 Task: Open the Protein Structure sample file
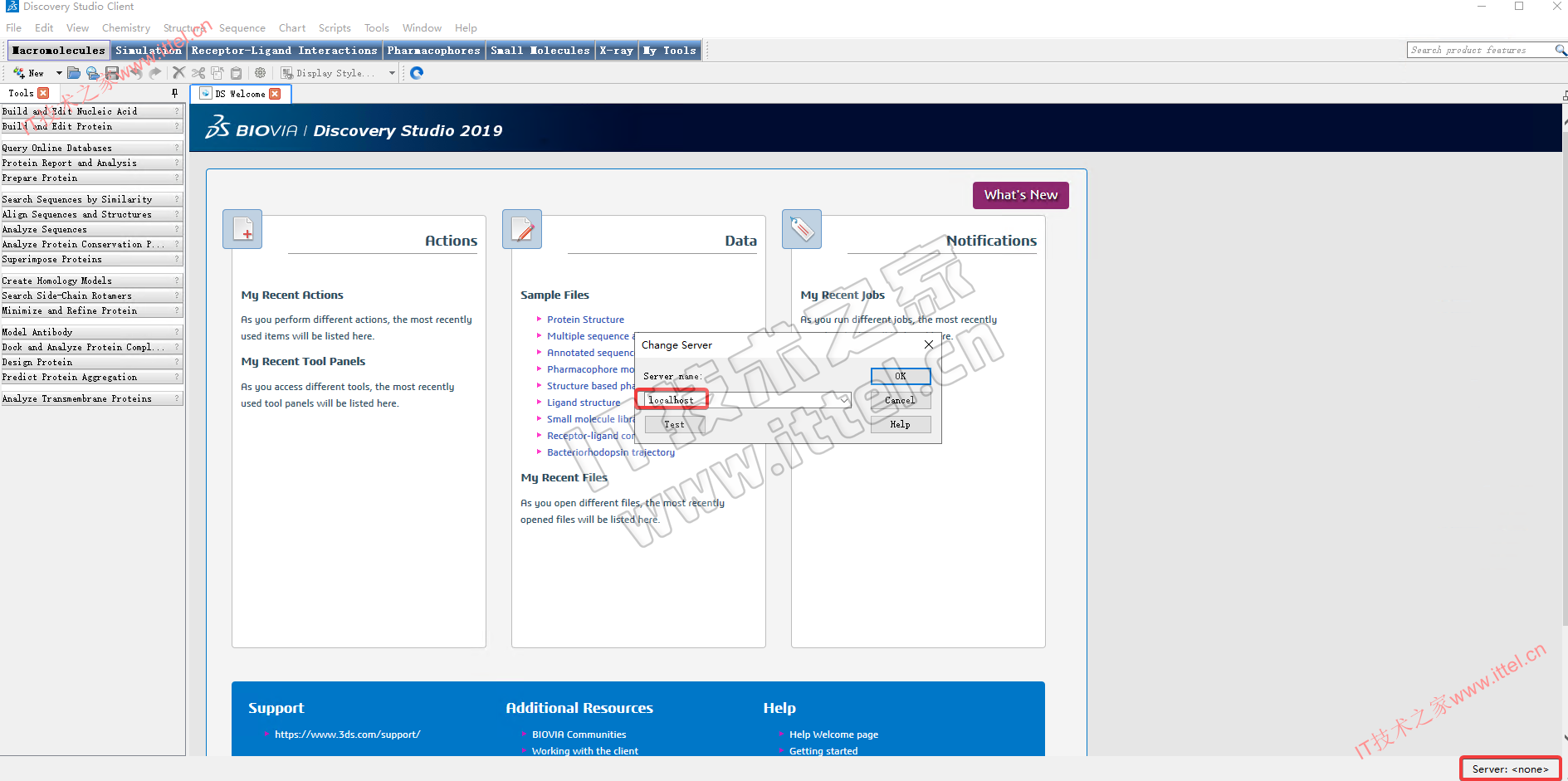click(x=585, y=320)
